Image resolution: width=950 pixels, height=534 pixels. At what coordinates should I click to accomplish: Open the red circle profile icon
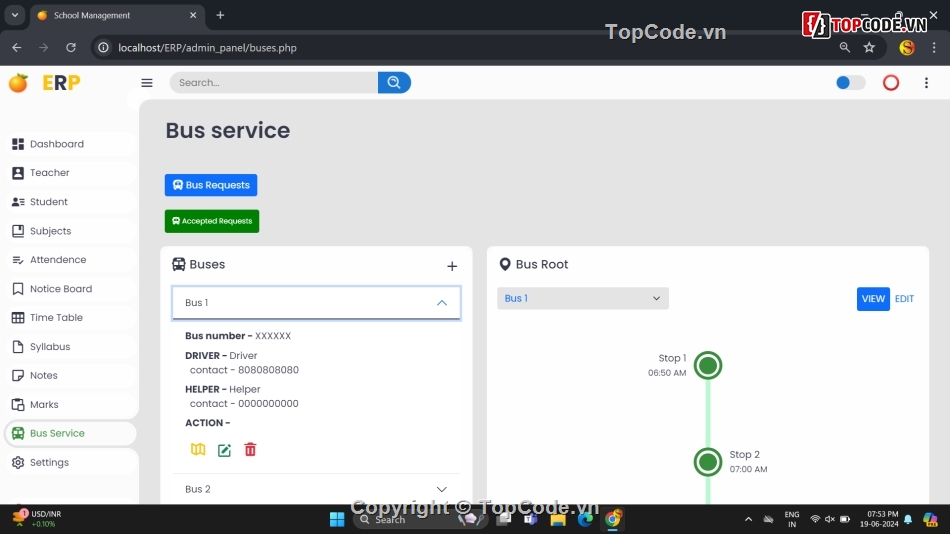[x=890, y=83]
